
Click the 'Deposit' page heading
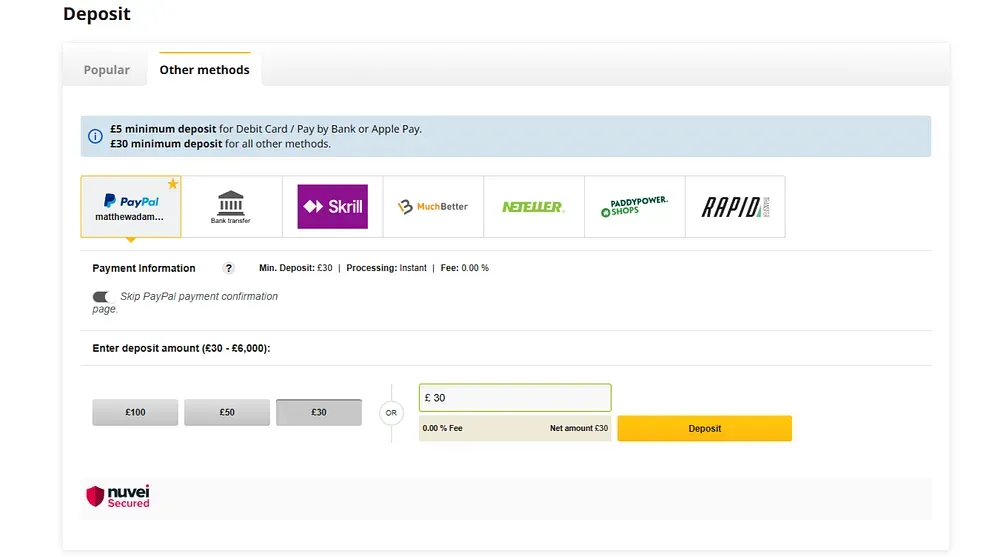[x=97, y=14]
